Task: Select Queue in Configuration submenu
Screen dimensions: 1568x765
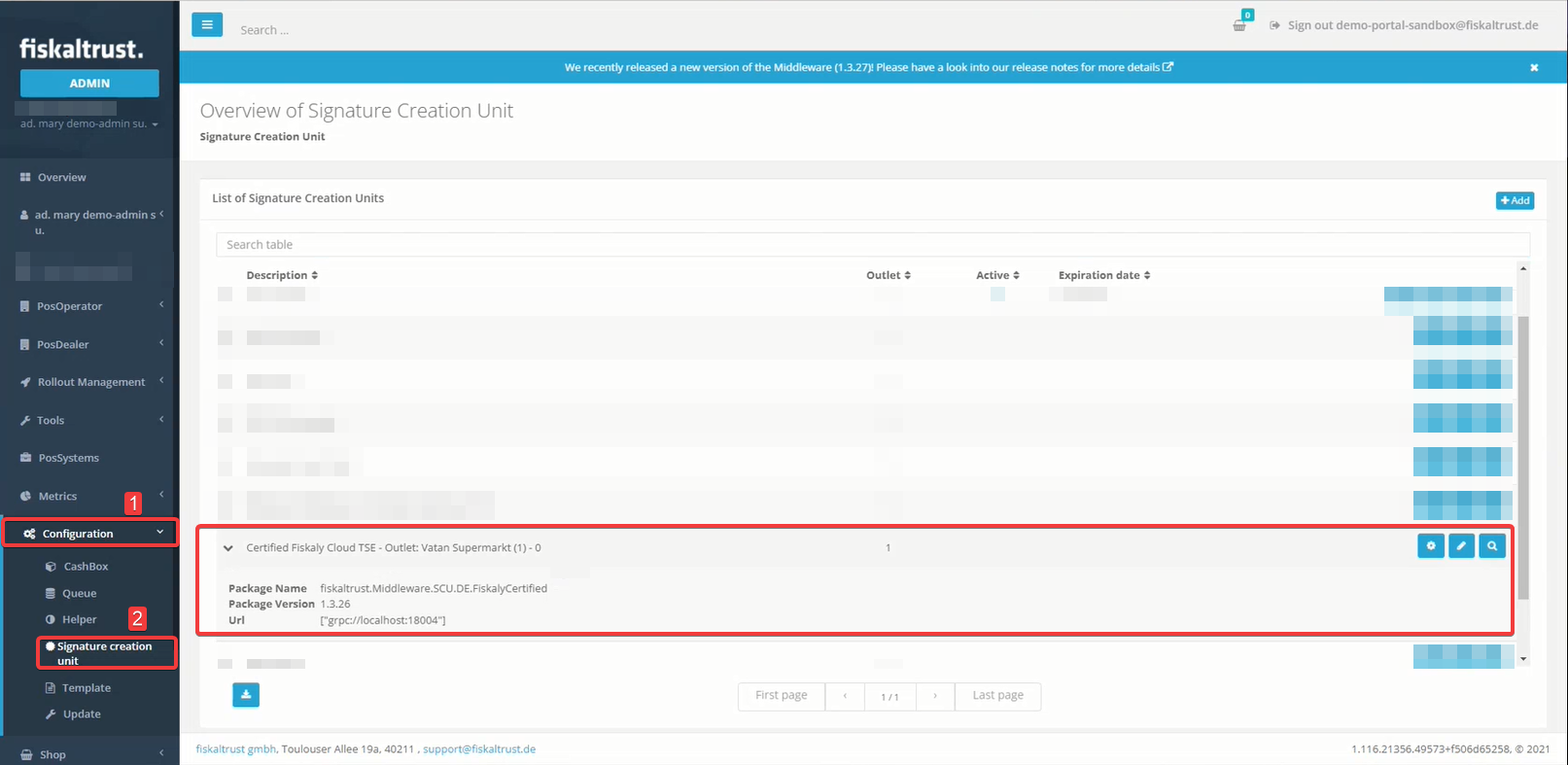Action: (80, 593)
